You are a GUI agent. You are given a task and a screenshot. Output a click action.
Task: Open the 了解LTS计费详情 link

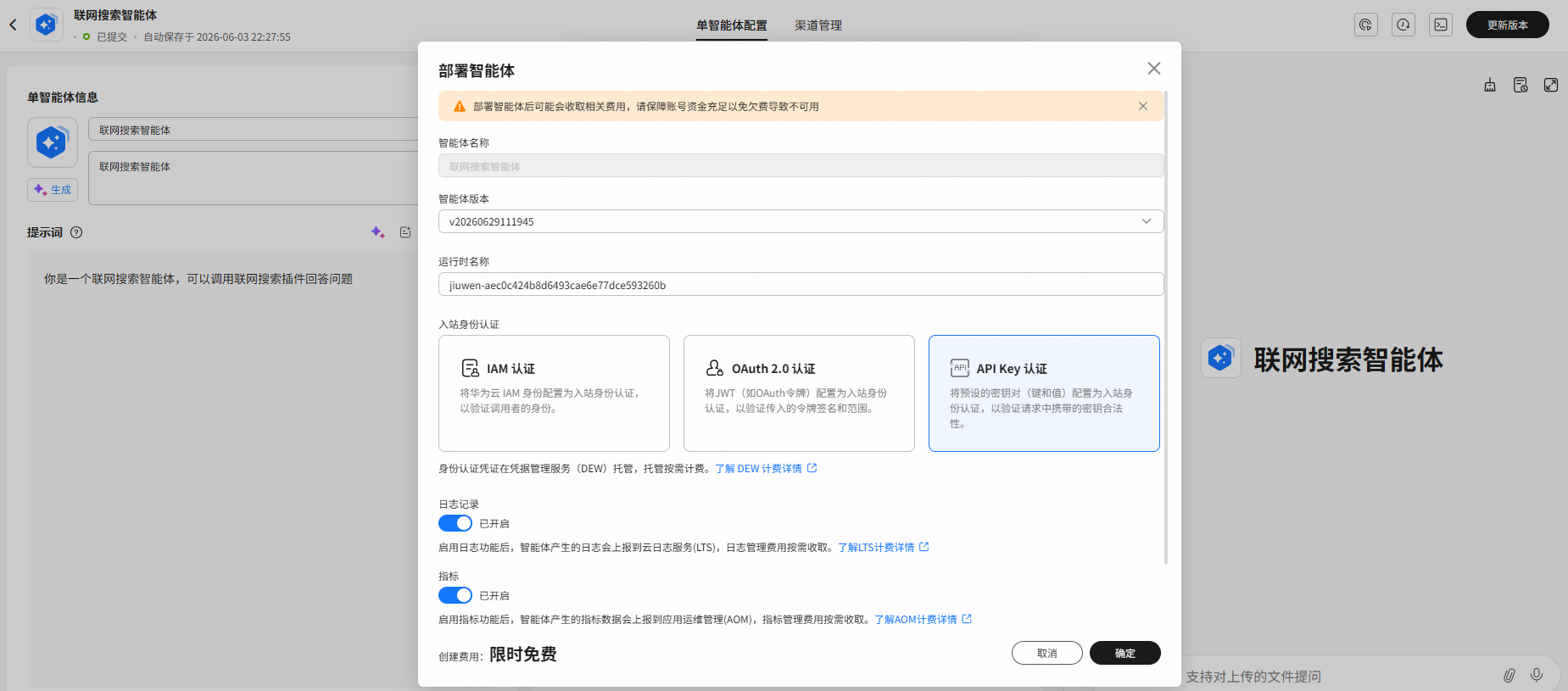click(x=876, y=547)
